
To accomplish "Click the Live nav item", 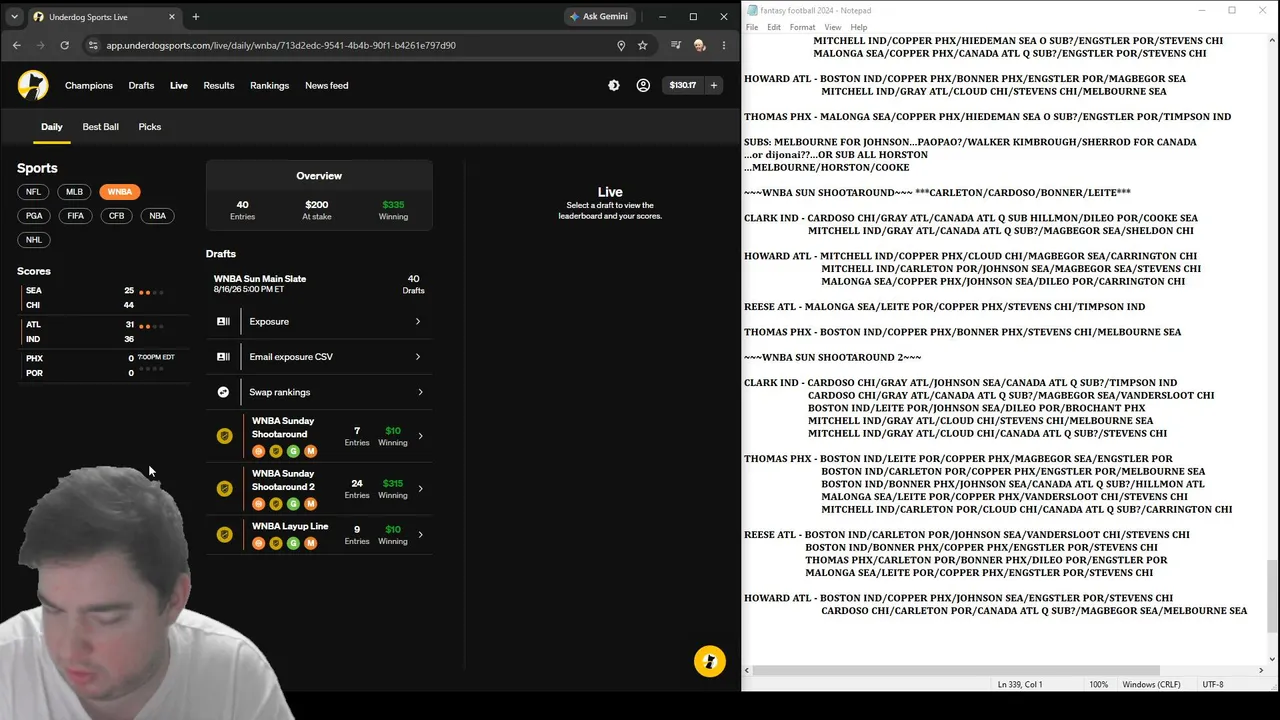I will pos(179,86).
